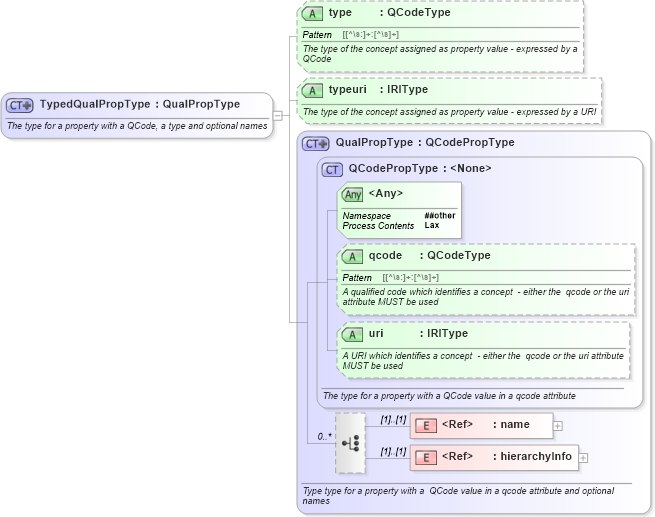Image resolution: width=655 pixels, height=517 pixels.
Task: Select 'typeuri : IRIType' attribute label
Action: [x=378, y=89]
